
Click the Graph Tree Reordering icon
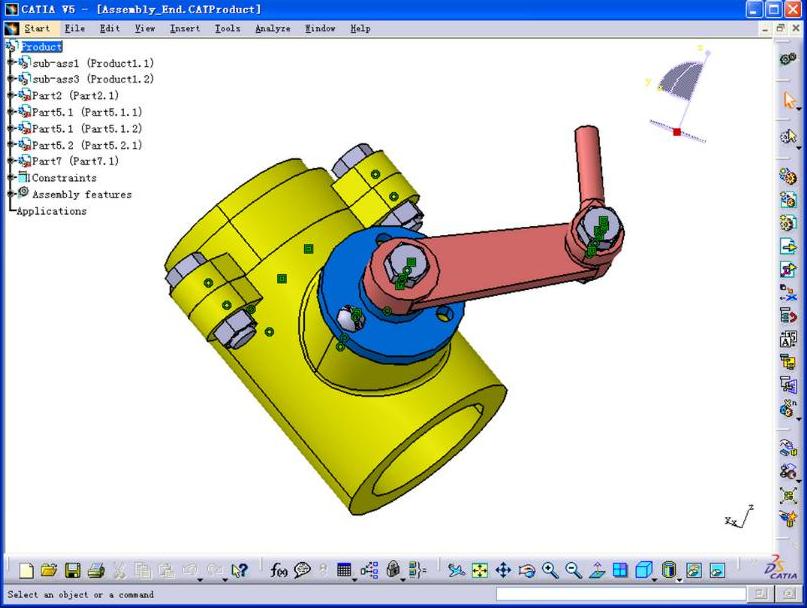788,315
